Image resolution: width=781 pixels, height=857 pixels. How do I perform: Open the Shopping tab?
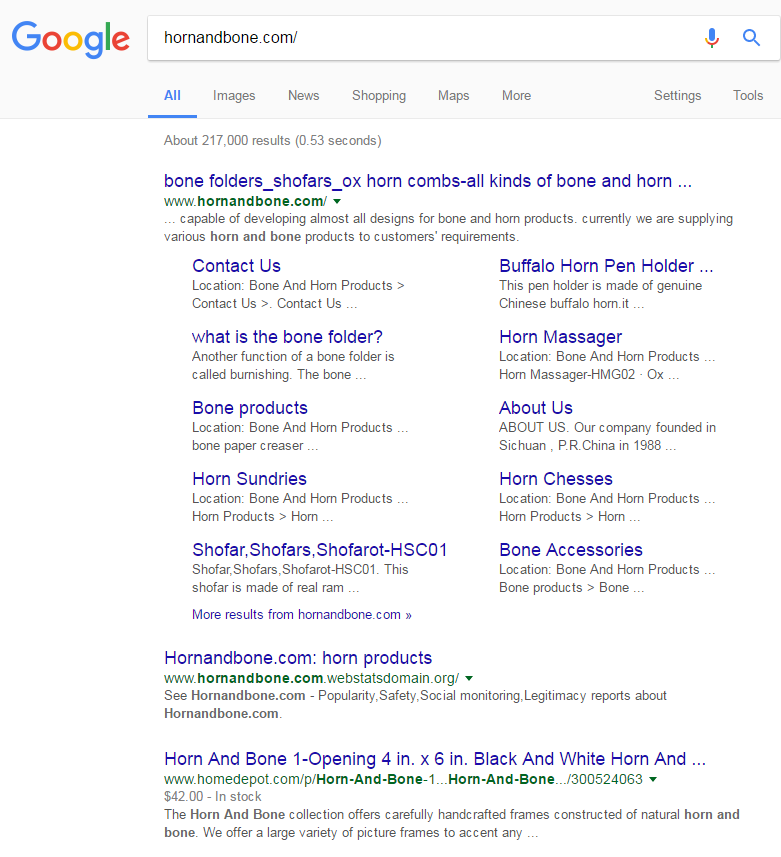tap(379, 96)
